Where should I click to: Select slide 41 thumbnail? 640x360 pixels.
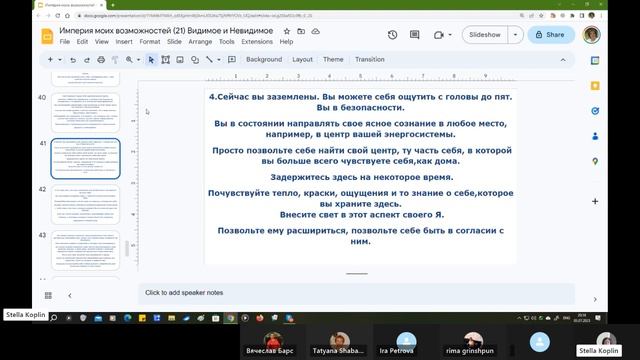85,159
